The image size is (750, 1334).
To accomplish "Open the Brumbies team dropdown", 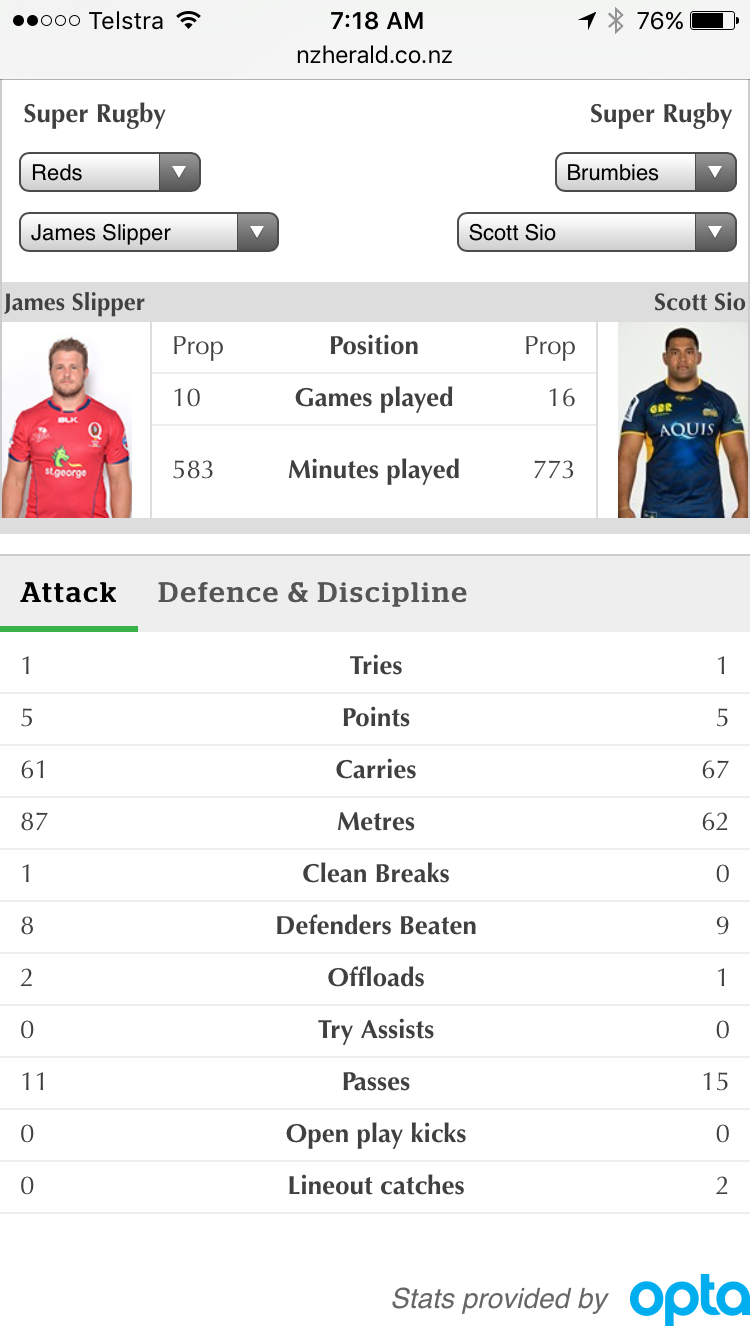I will (646, 172).
